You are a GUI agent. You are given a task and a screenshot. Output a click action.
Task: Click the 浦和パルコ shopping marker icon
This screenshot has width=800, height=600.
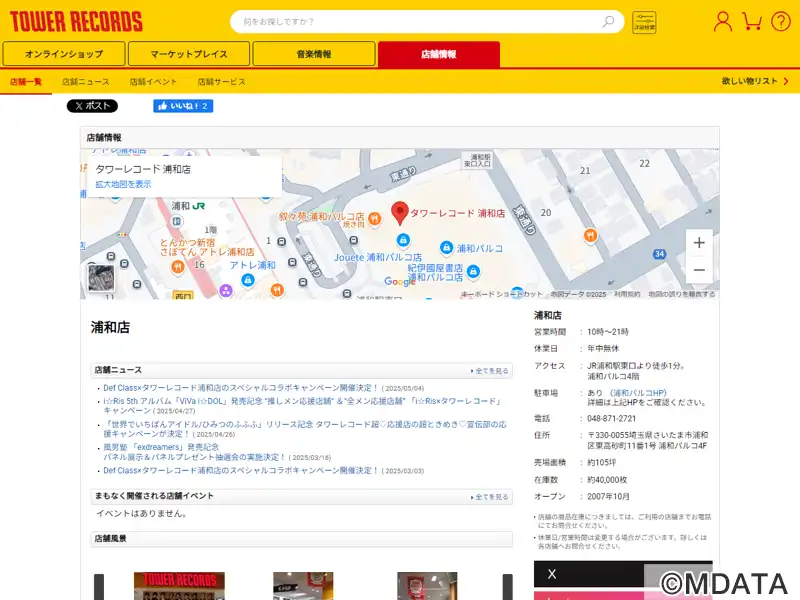(446, 247)
